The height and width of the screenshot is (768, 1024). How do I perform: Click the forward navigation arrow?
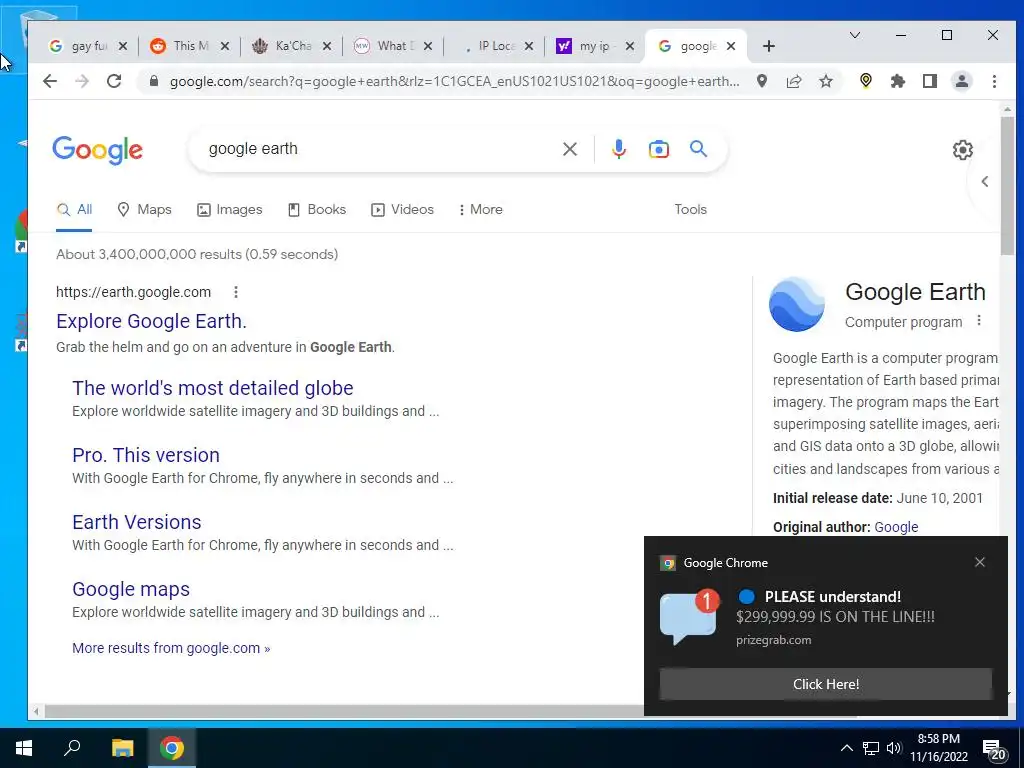tap(82, 81)
